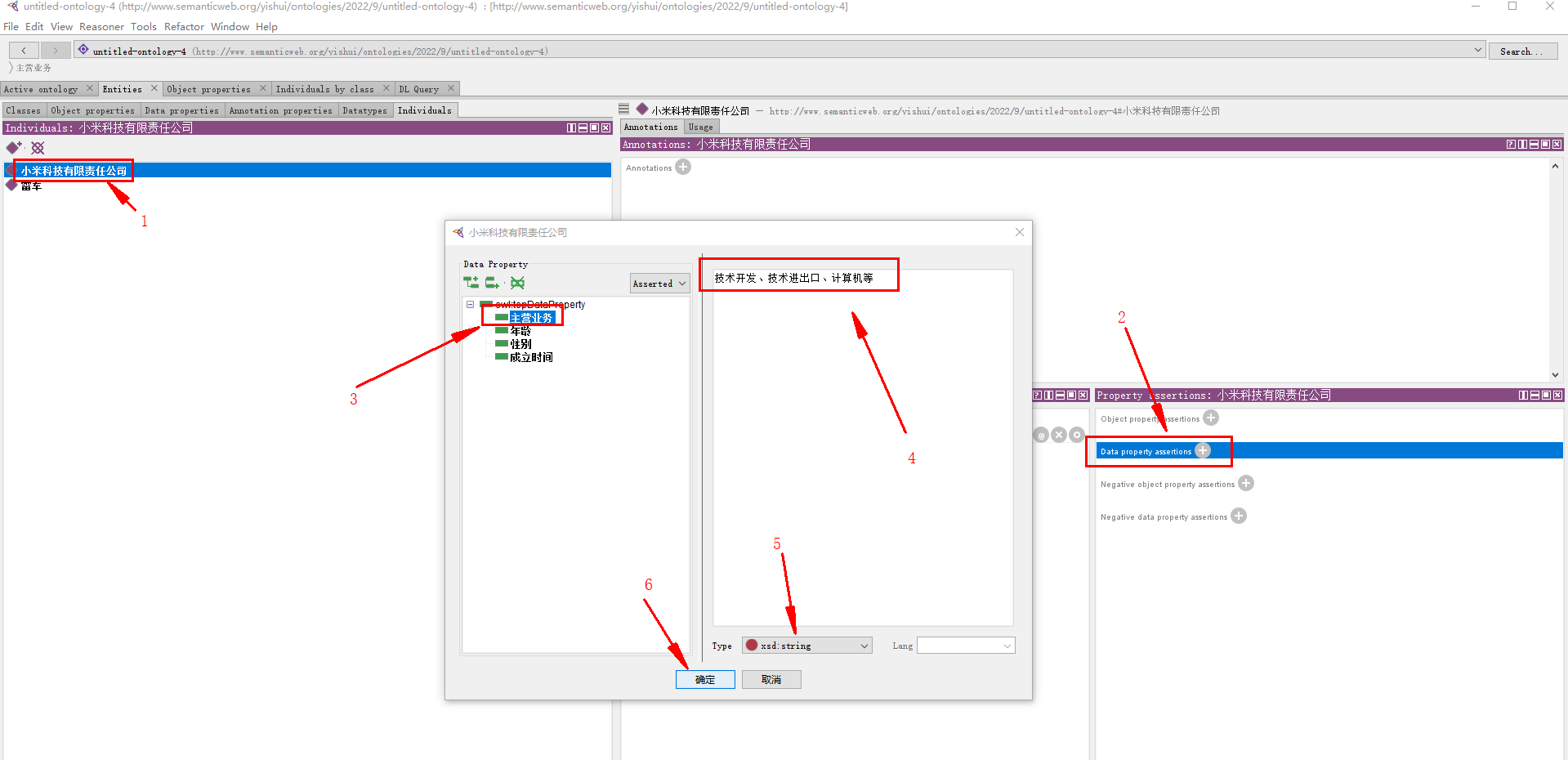Split Individuals panel vertically icon

point(571,127)
